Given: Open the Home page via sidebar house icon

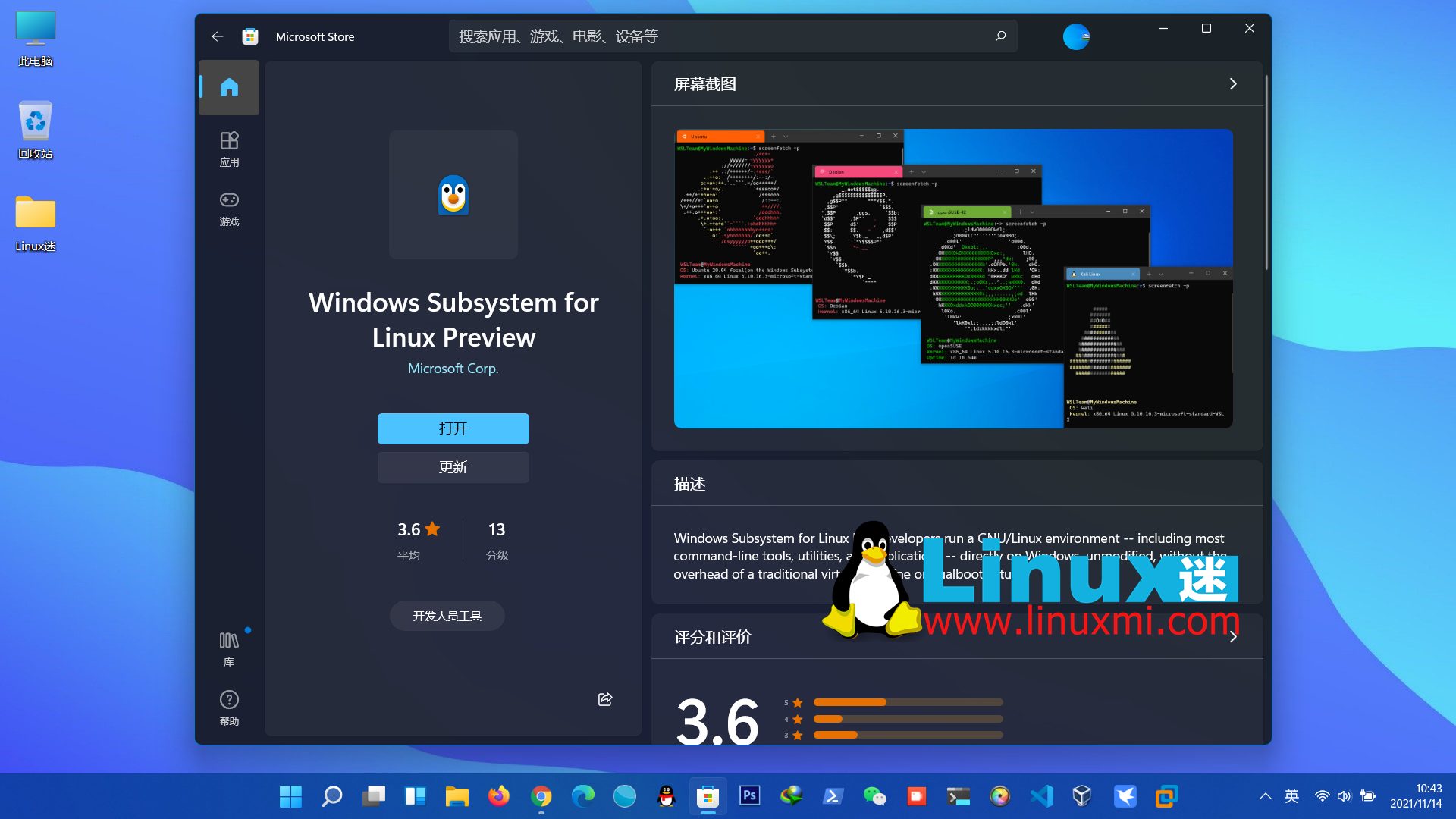Looking at the screenshot, I should pyautogui.click(x=228, y=87).
